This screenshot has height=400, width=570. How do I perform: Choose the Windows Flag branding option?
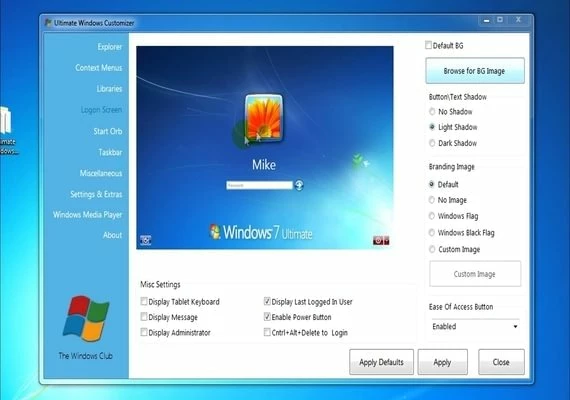431,216
